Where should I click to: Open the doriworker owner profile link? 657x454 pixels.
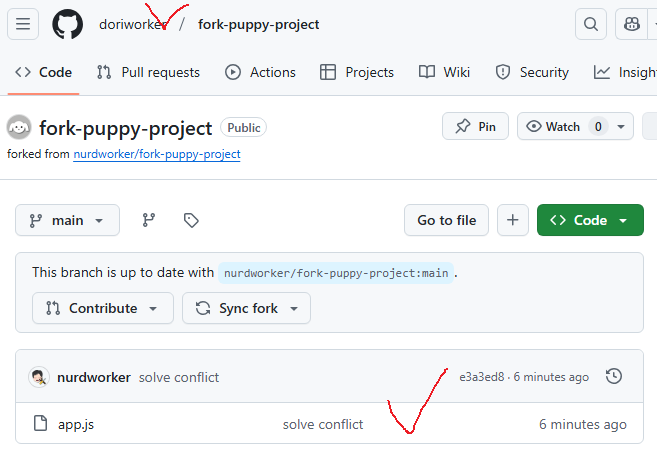(133, 24)
